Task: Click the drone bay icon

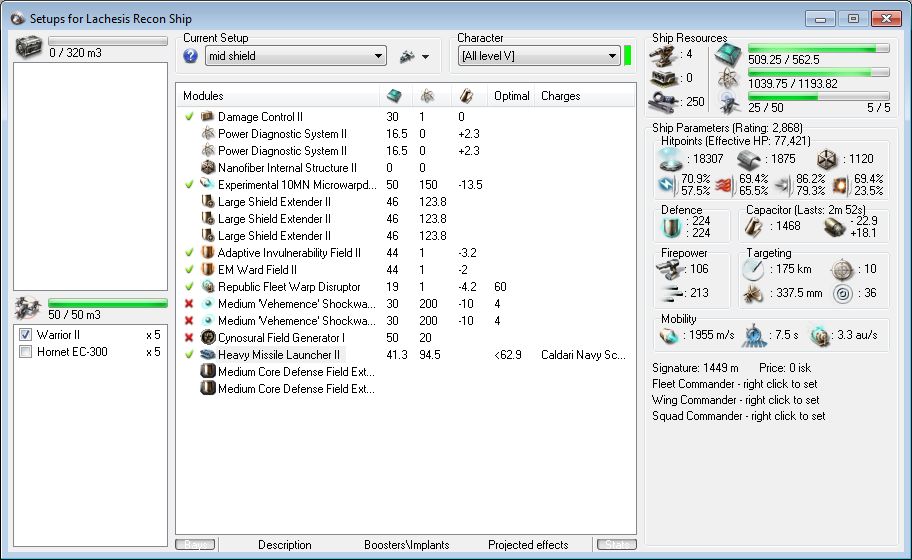Action: click(x=27, y=308)
